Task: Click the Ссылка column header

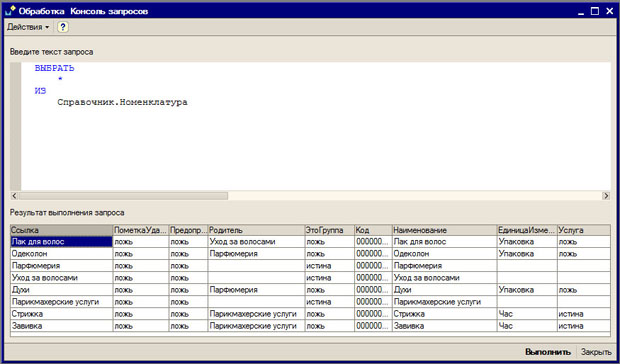Action: click(x=62, y=230)
